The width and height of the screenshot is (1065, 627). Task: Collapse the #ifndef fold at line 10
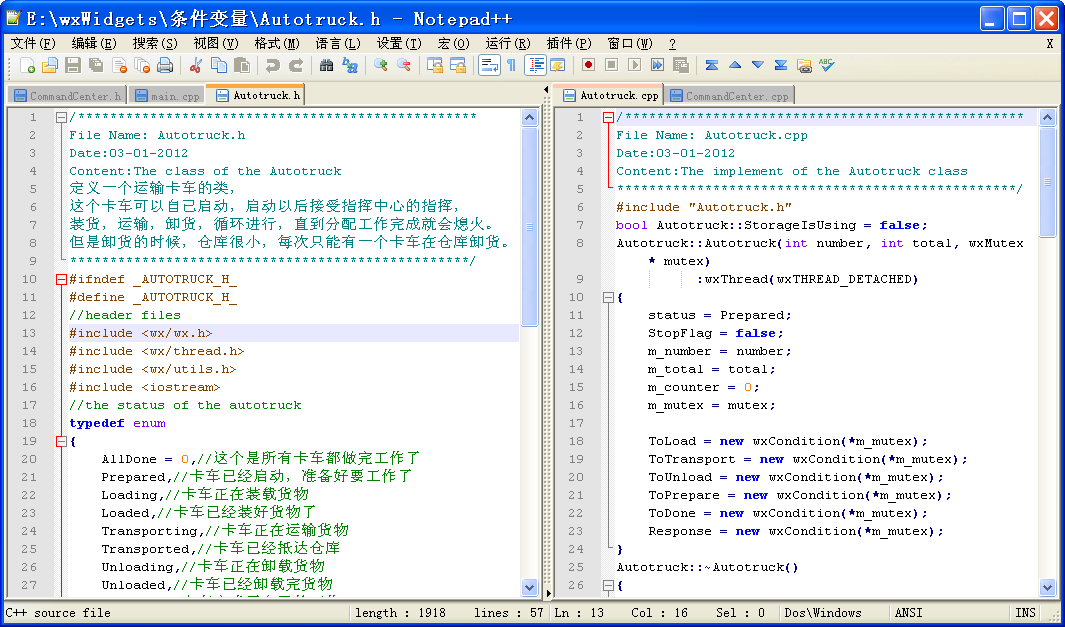tap(61, 279)
